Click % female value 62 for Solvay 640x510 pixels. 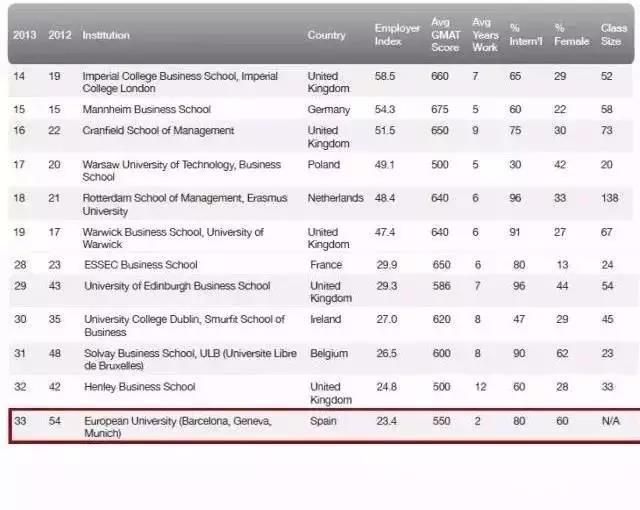562,353
